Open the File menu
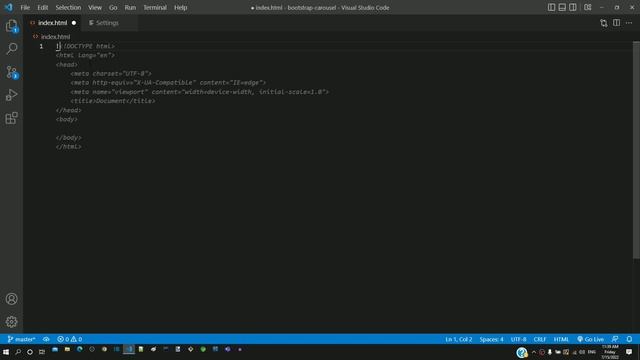 [25, 7]
